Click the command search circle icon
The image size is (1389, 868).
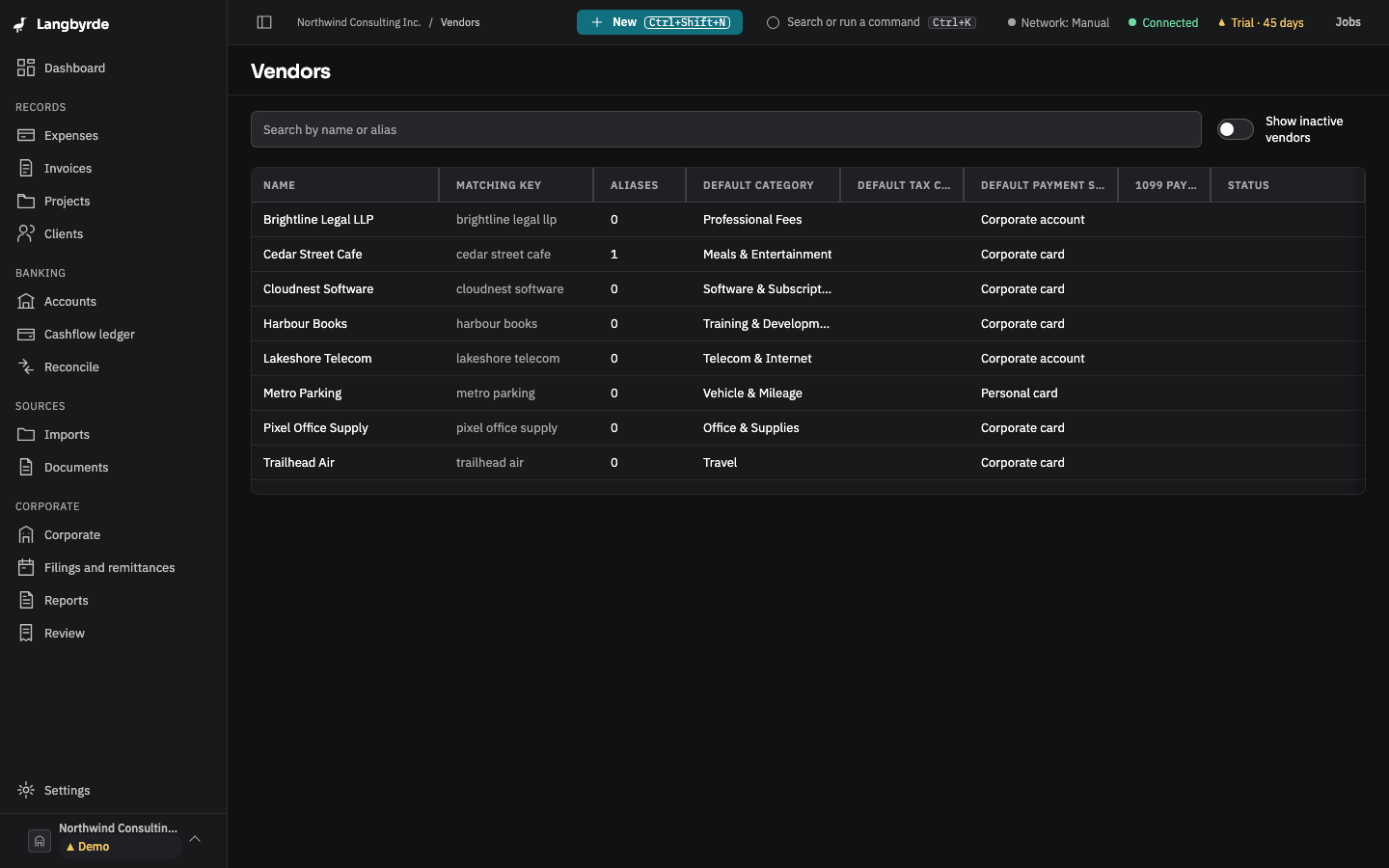point(773,22)
